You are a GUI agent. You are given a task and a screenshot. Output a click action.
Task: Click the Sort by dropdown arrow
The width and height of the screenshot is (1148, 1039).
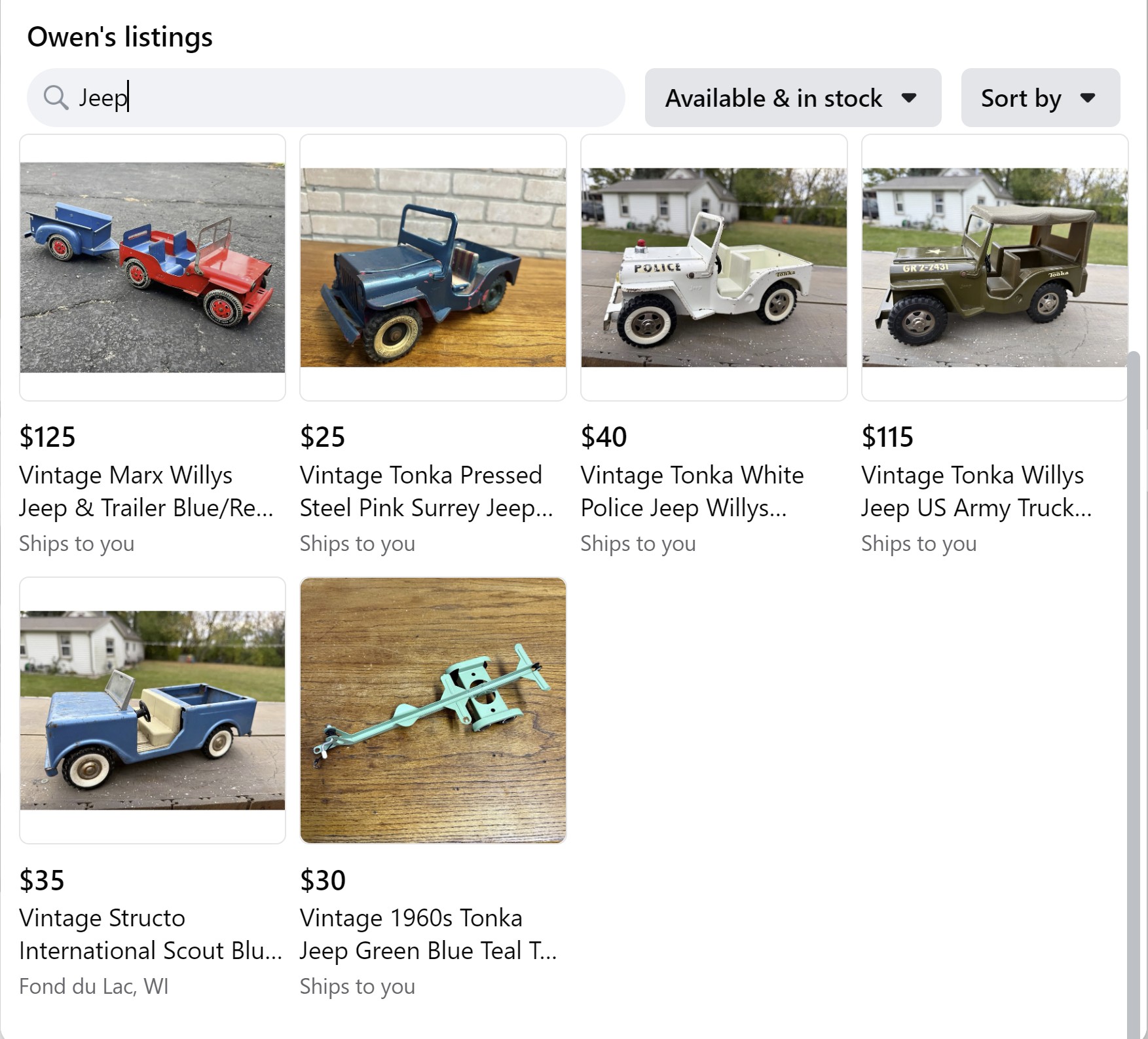coord(1088,98)
